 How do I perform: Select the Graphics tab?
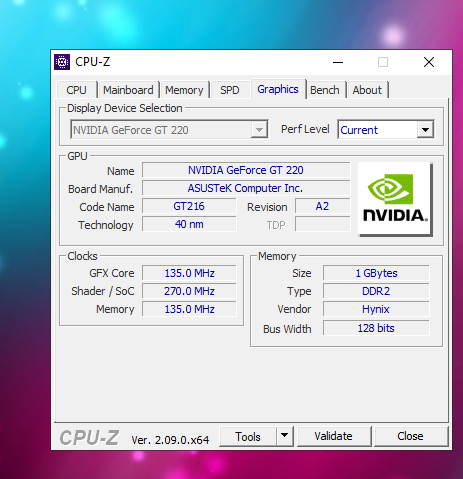coord(278,89)
